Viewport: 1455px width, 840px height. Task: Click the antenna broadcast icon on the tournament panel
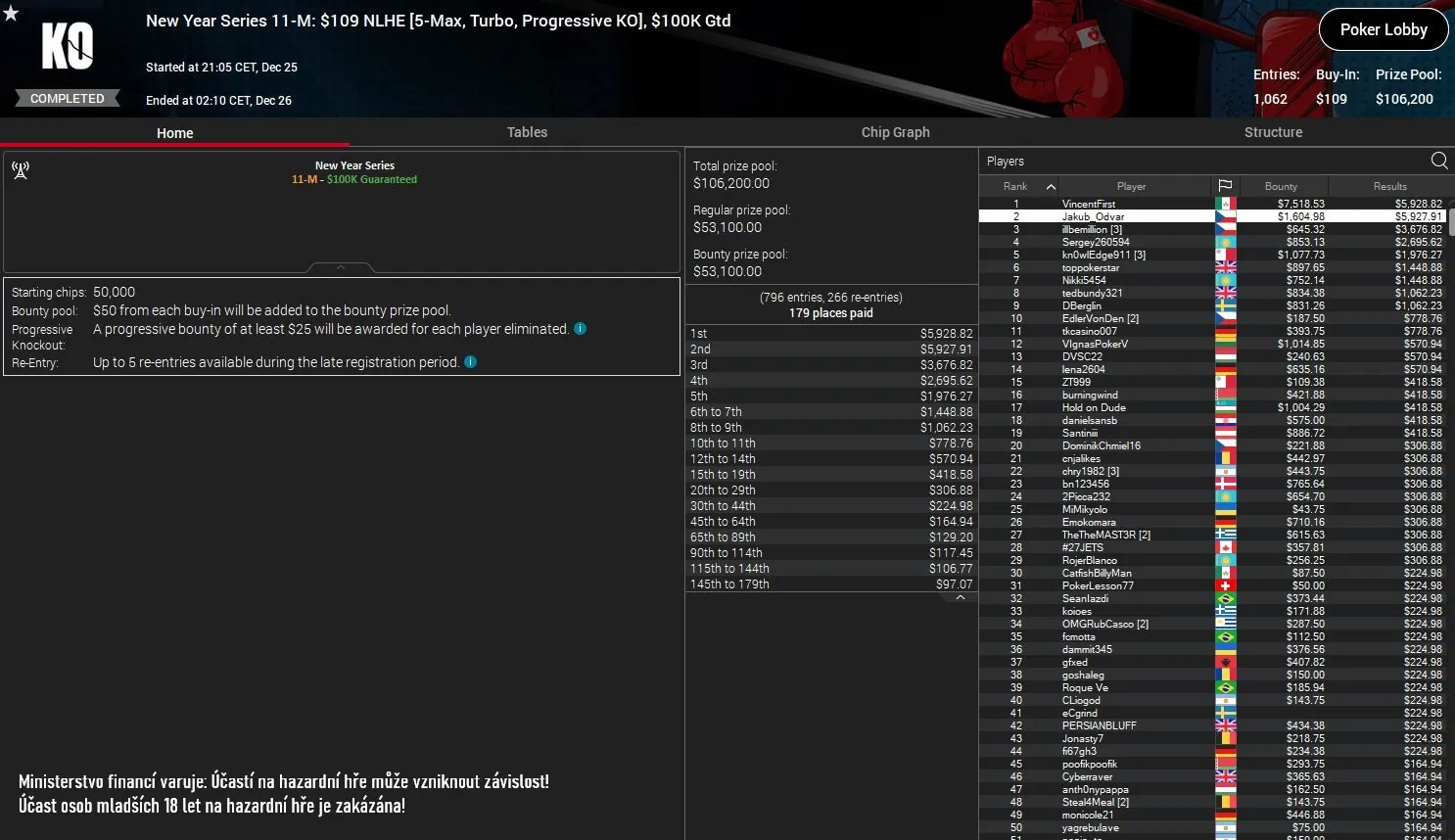[x=21, y=169]
